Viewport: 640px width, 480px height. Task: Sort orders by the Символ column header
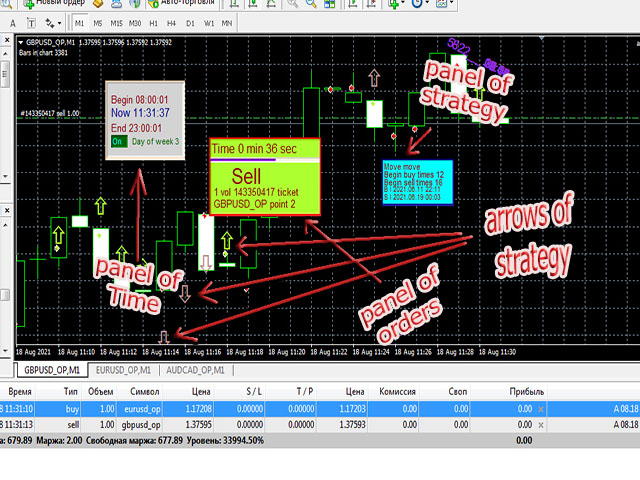tap(145, 393)
